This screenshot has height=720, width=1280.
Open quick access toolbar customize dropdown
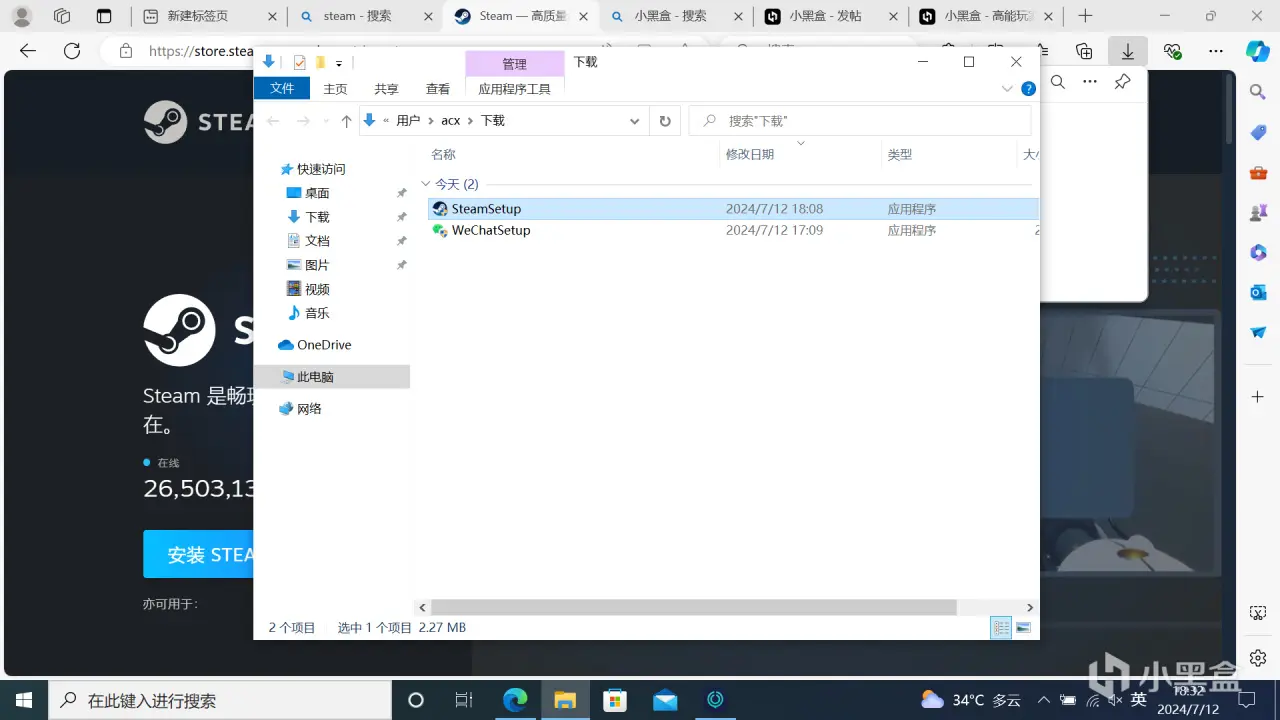(340, 62)
